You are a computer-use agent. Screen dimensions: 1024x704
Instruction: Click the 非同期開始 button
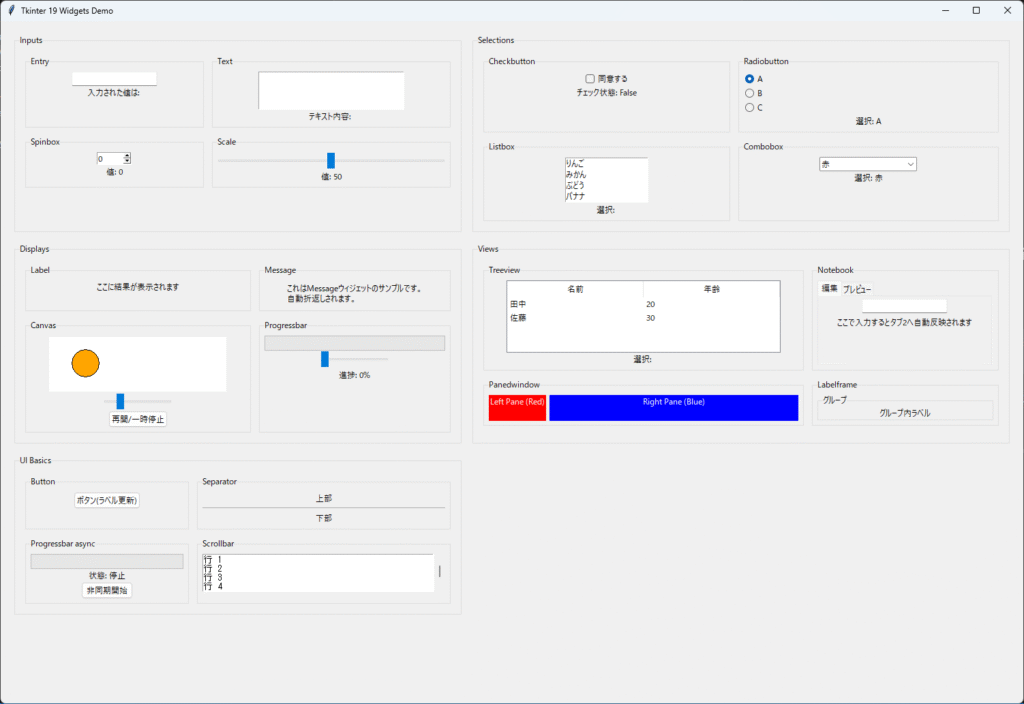(x=107, y=590)
